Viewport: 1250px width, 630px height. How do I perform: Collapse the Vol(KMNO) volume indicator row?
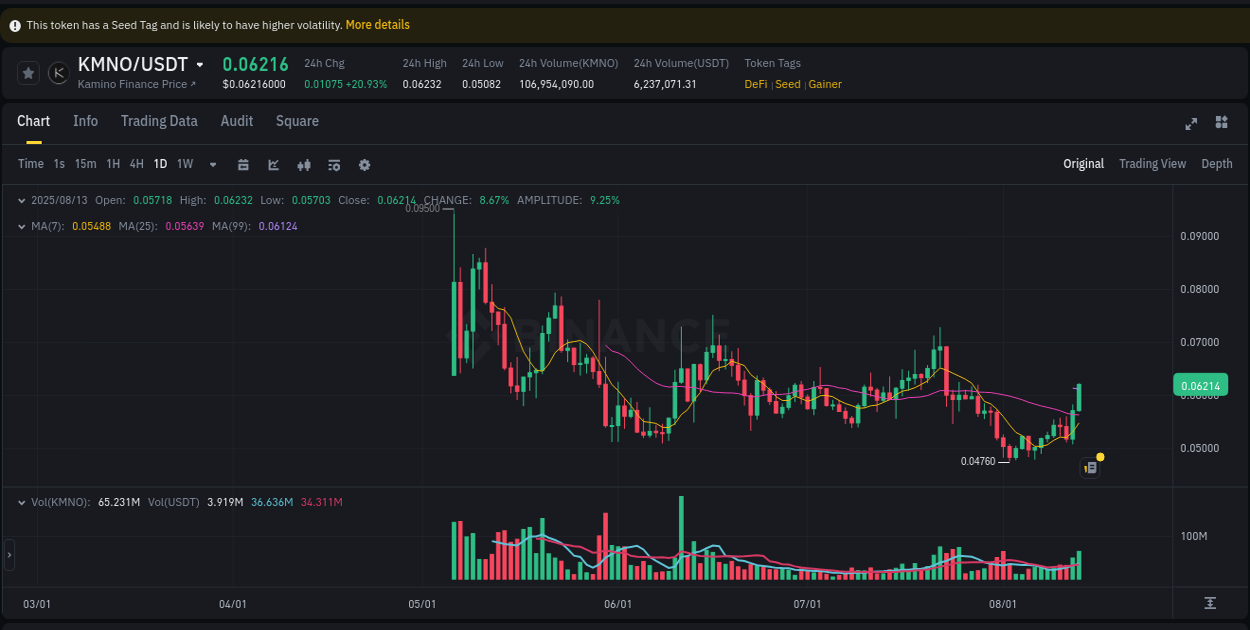click(x=21, y=502)
